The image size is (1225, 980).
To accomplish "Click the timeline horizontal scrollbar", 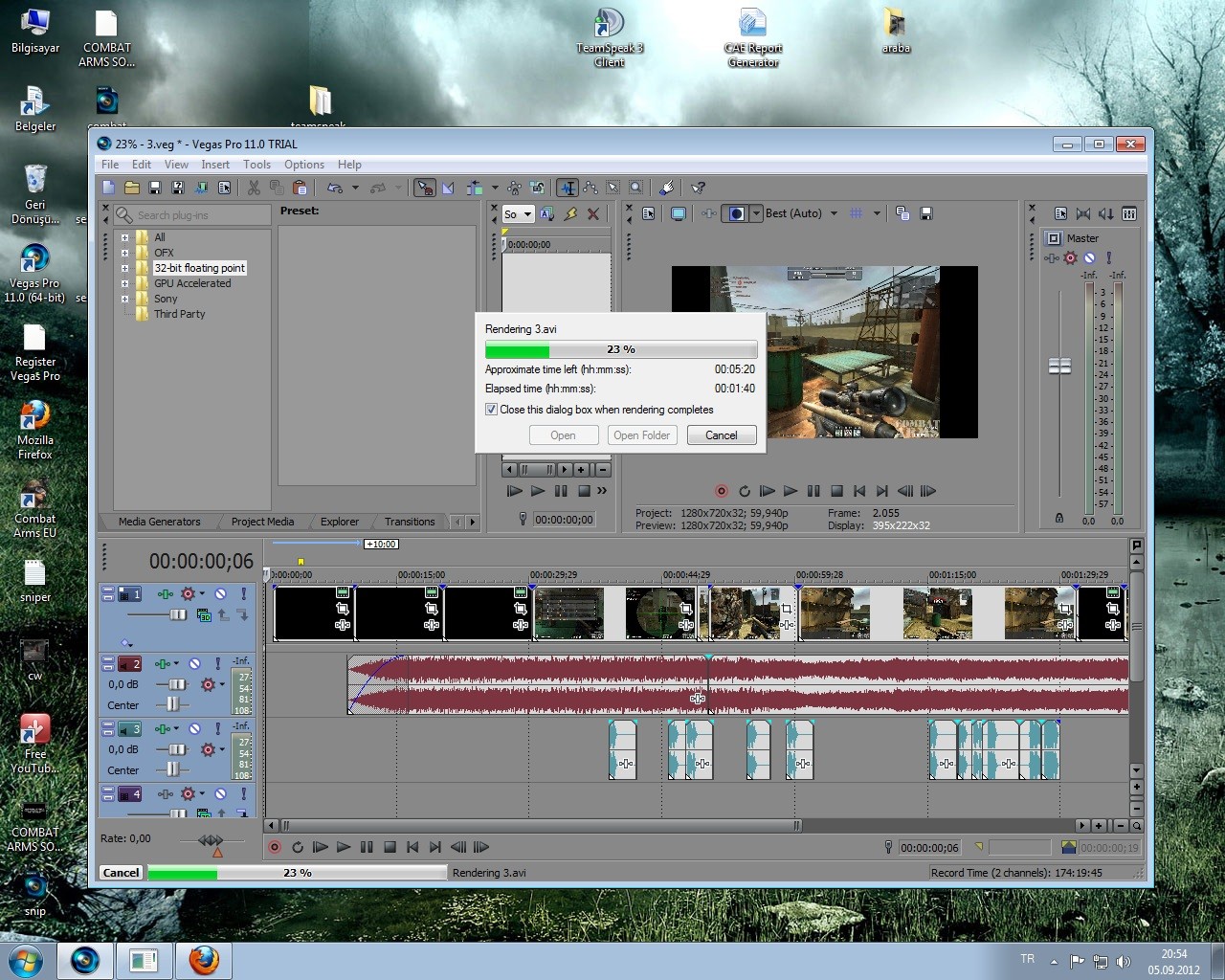I will click(x=540, y=825).
